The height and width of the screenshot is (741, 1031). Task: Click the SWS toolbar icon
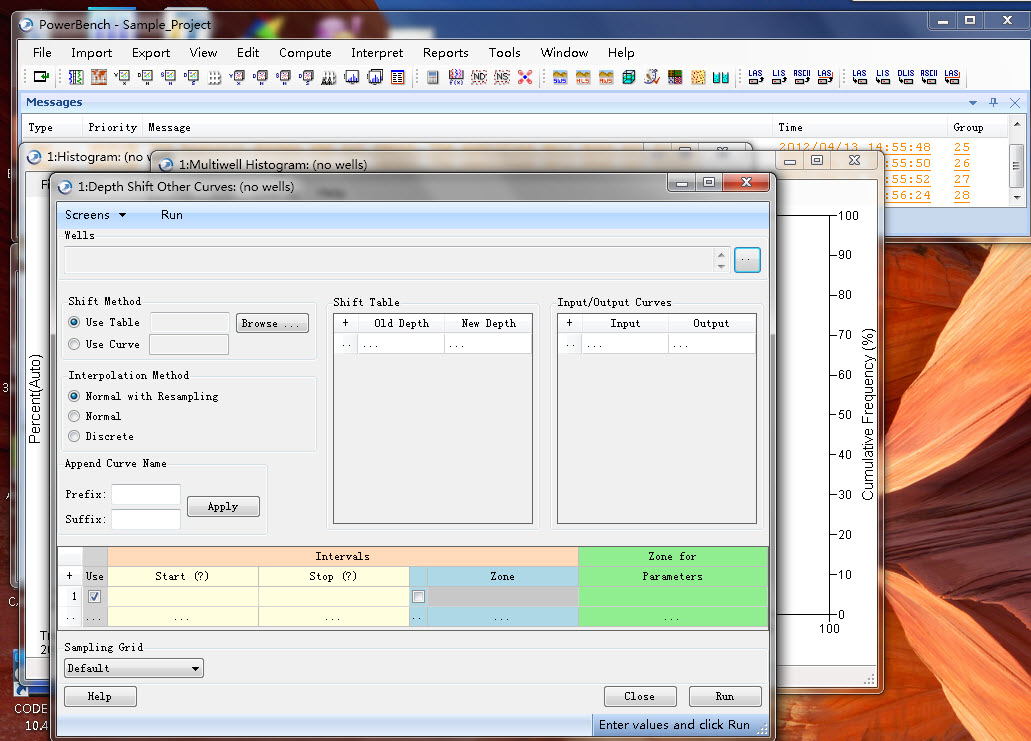click(x=560, y=77)
